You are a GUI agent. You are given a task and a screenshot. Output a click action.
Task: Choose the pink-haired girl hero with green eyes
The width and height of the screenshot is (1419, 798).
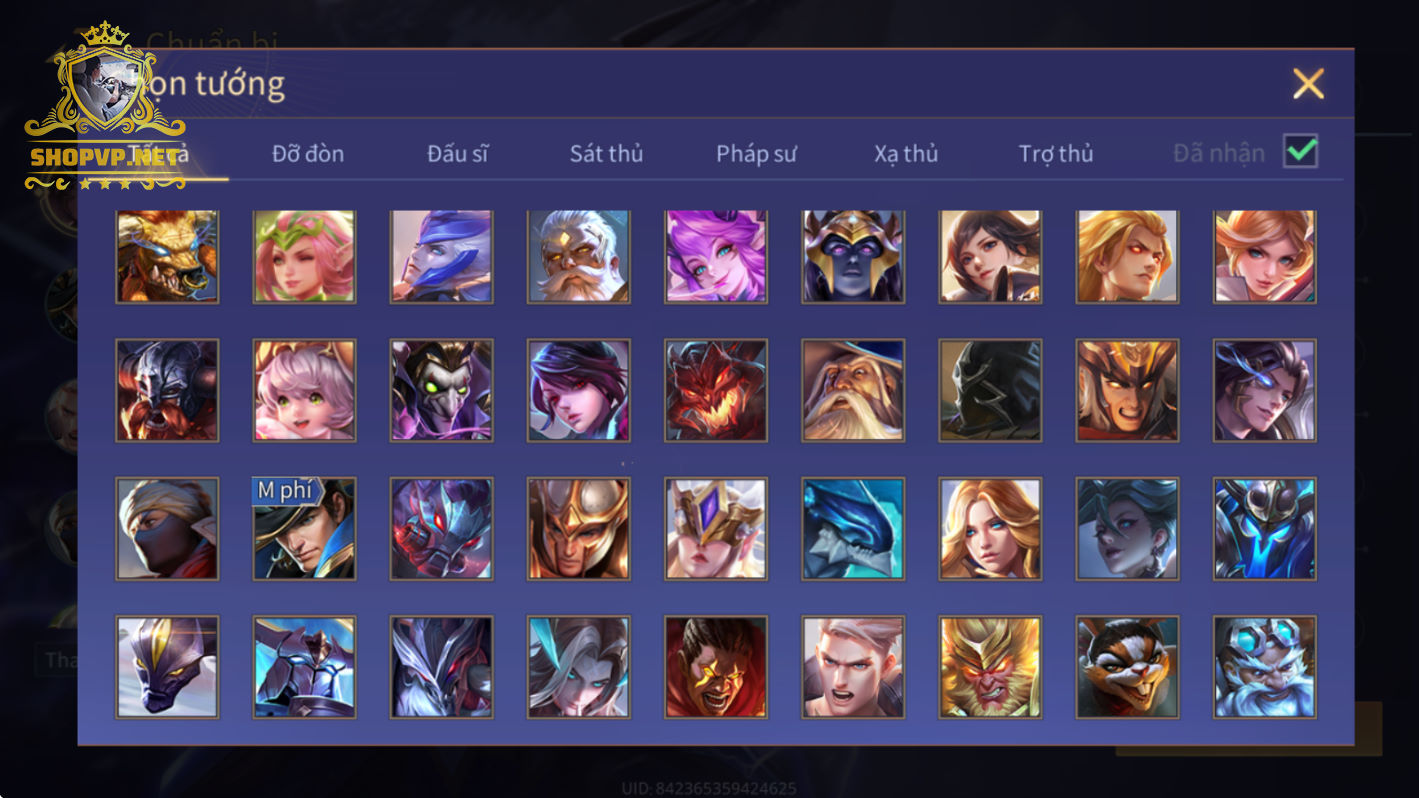point(304,391)
